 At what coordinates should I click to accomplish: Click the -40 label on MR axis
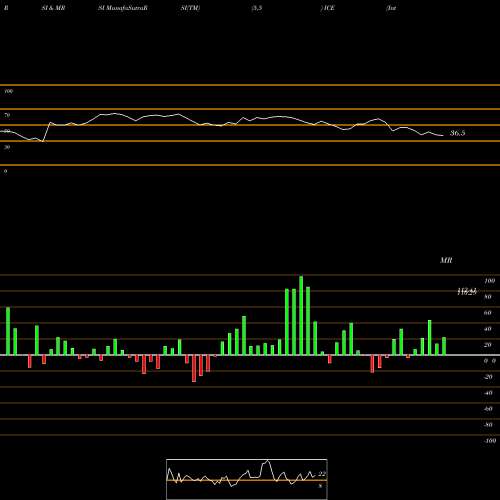[488, 393]
